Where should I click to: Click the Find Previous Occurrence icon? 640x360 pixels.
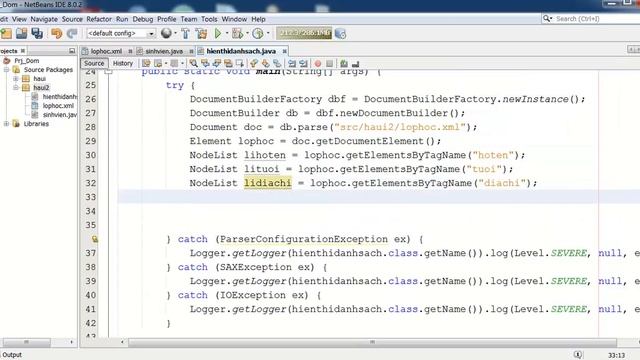click(205, 63)
